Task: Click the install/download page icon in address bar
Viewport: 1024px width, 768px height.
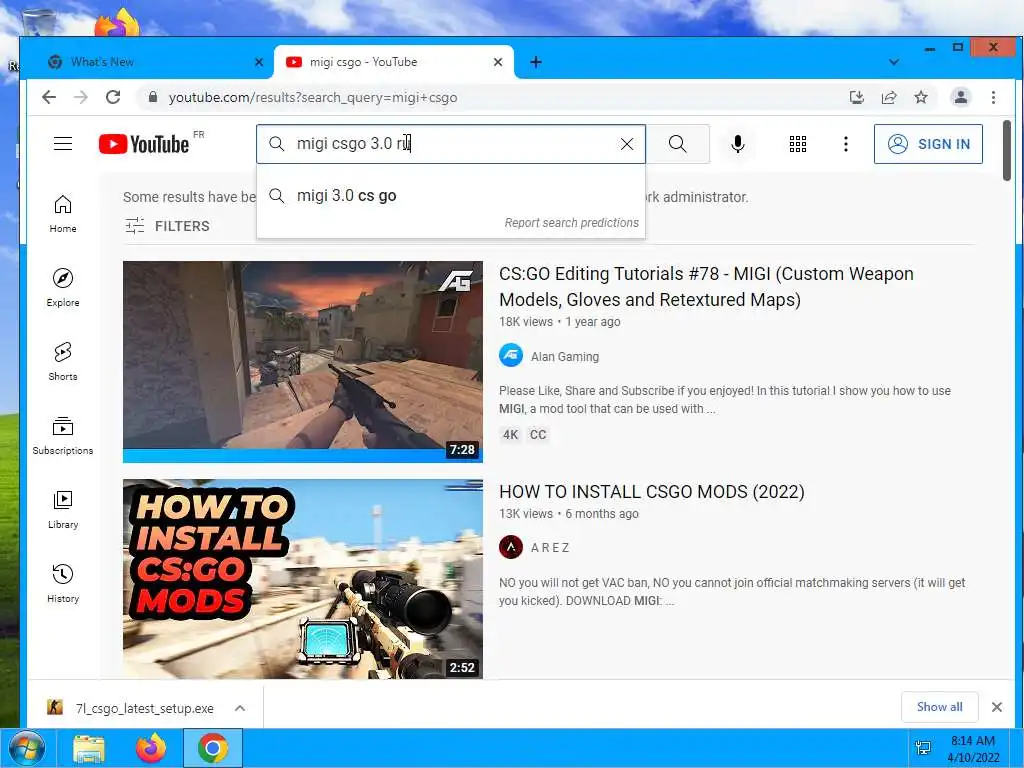Action: click(857, 97)
